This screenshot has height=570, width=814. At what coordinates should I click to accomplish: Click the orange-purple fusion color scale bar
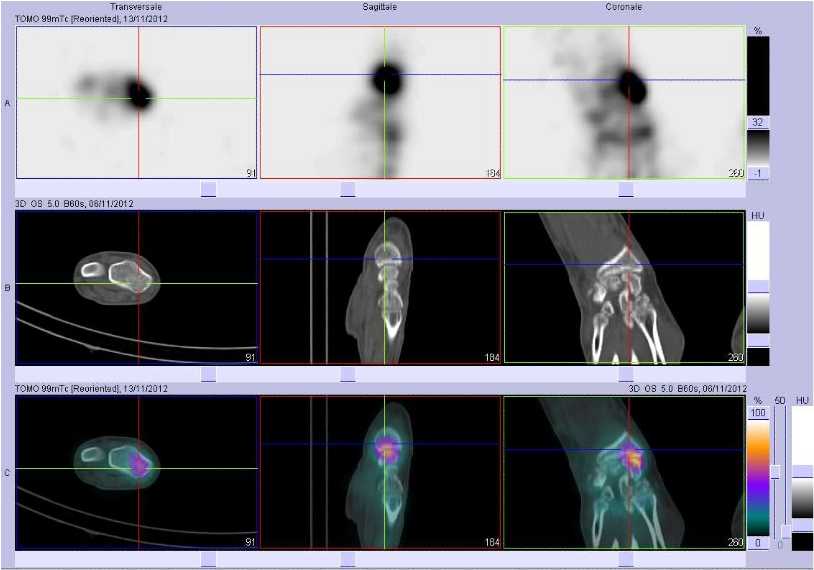[758, 478]
